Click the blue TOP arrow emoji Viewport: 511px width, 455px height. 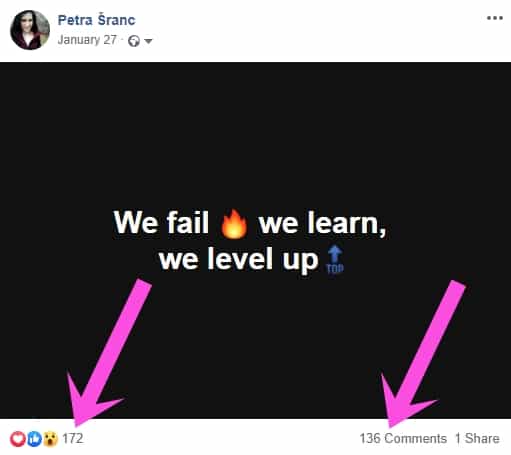335,259
